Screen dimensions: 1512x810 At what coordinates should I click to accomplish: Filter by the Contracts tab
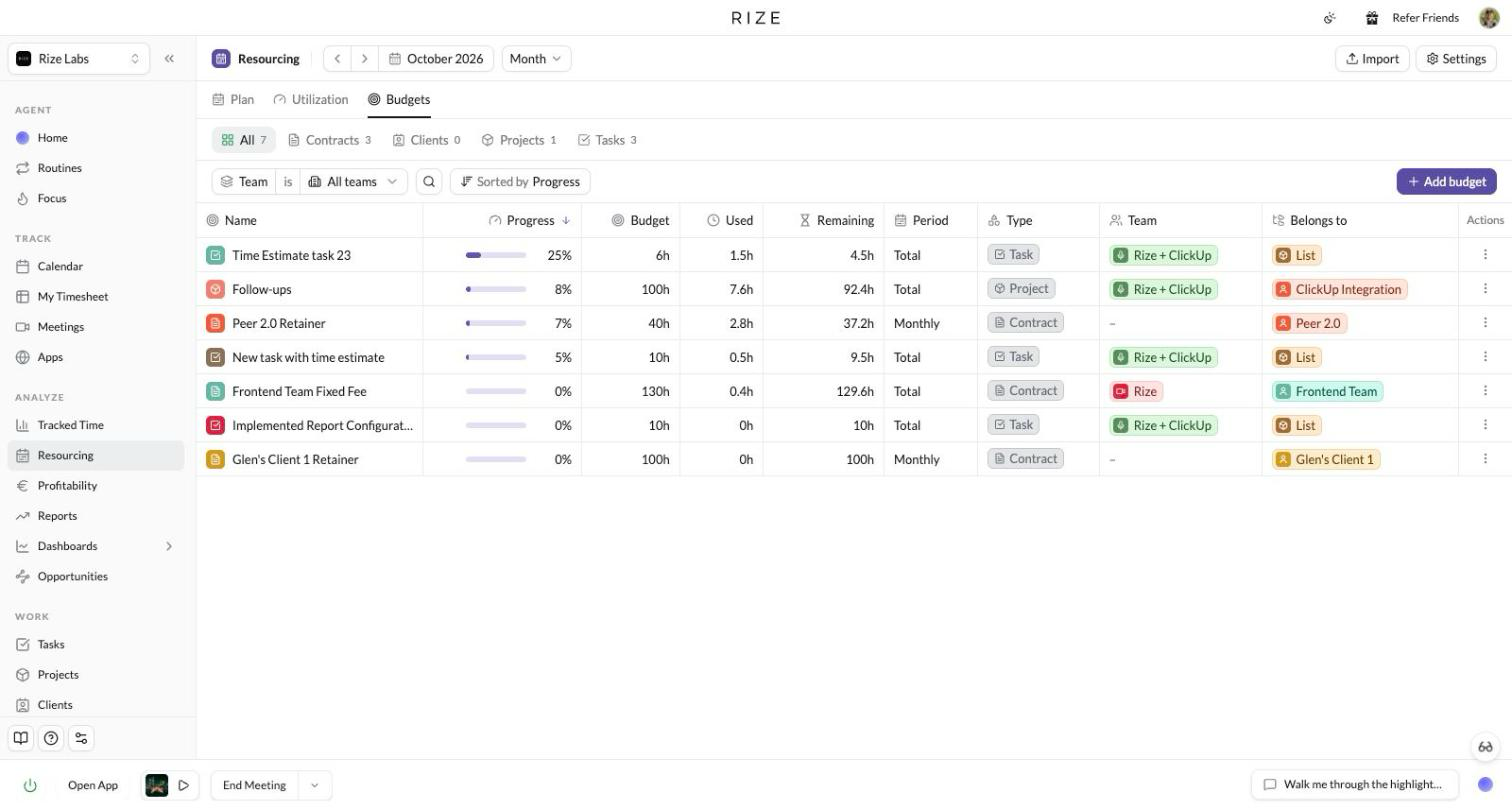click(x=329, y=140)
